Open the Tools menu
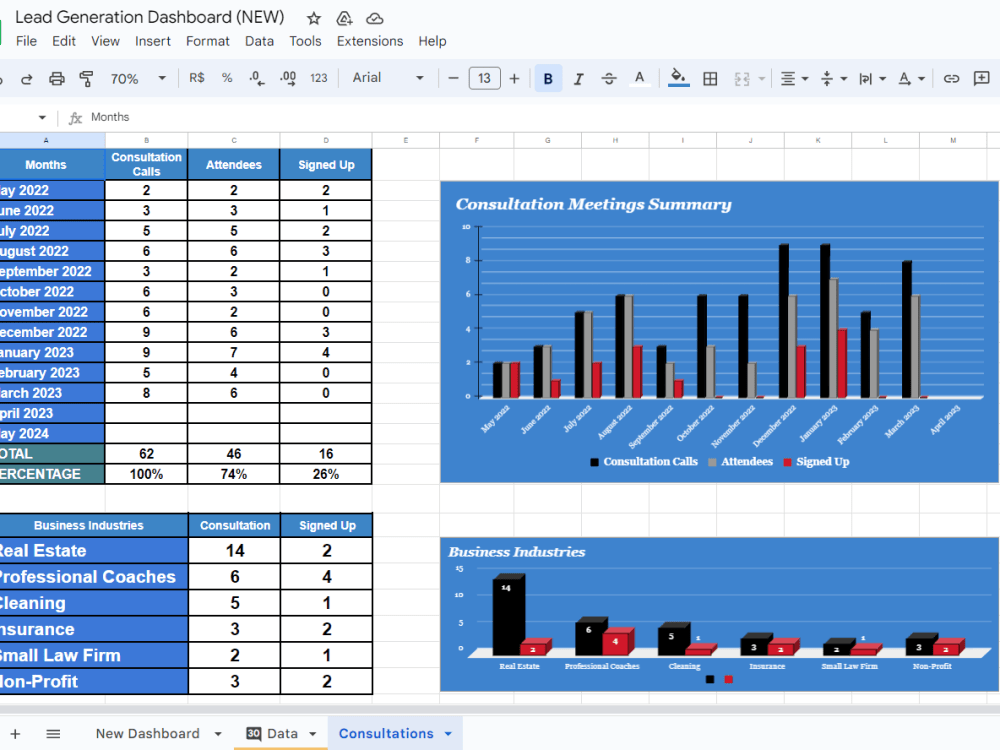Screen dimensions: 1000x750 point(305,41)
